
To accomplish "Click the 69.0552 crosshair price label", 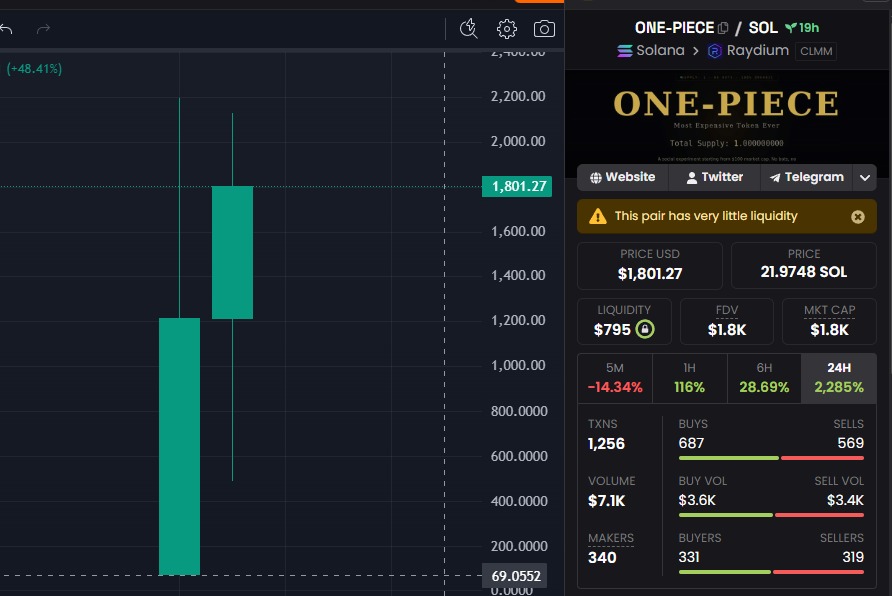I will (x=515, y=576).
